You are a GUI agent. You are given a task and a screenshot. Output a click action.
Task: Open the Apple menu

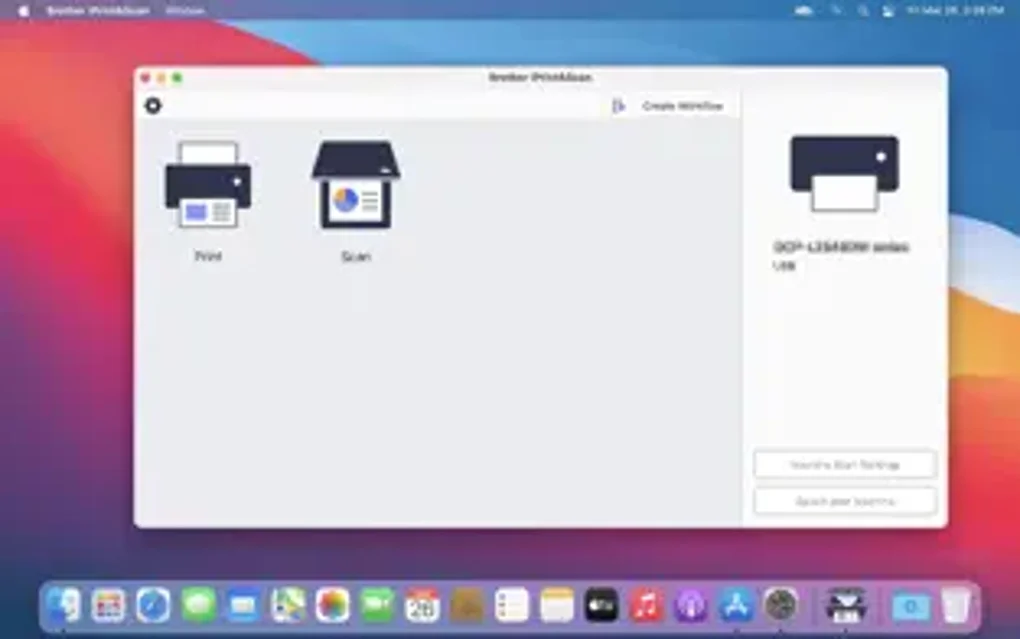(x=23, y=10)
